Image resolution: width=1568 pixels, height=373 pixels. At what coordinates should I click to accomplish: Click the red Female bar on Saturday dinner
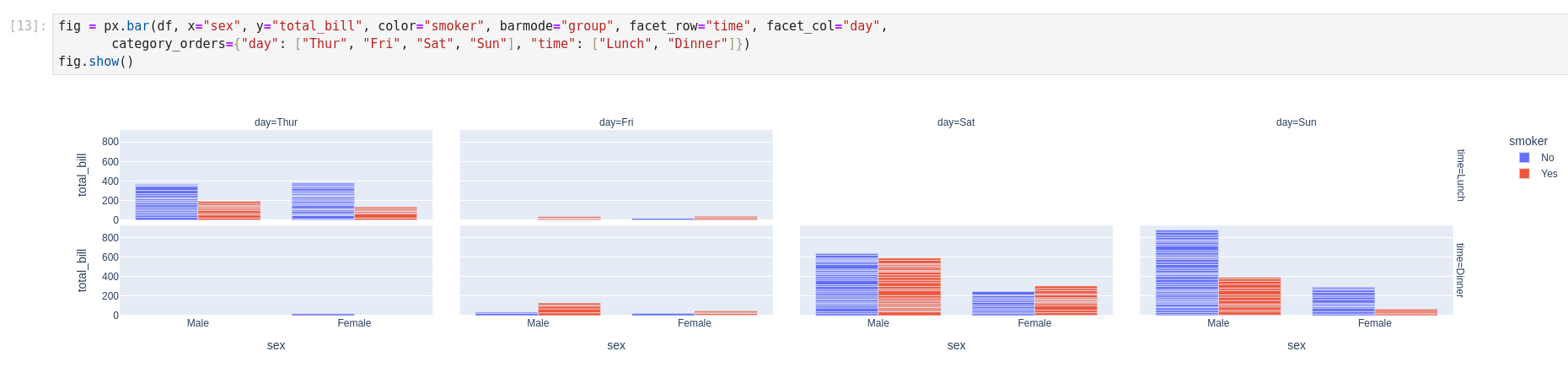click(1066, 300)
